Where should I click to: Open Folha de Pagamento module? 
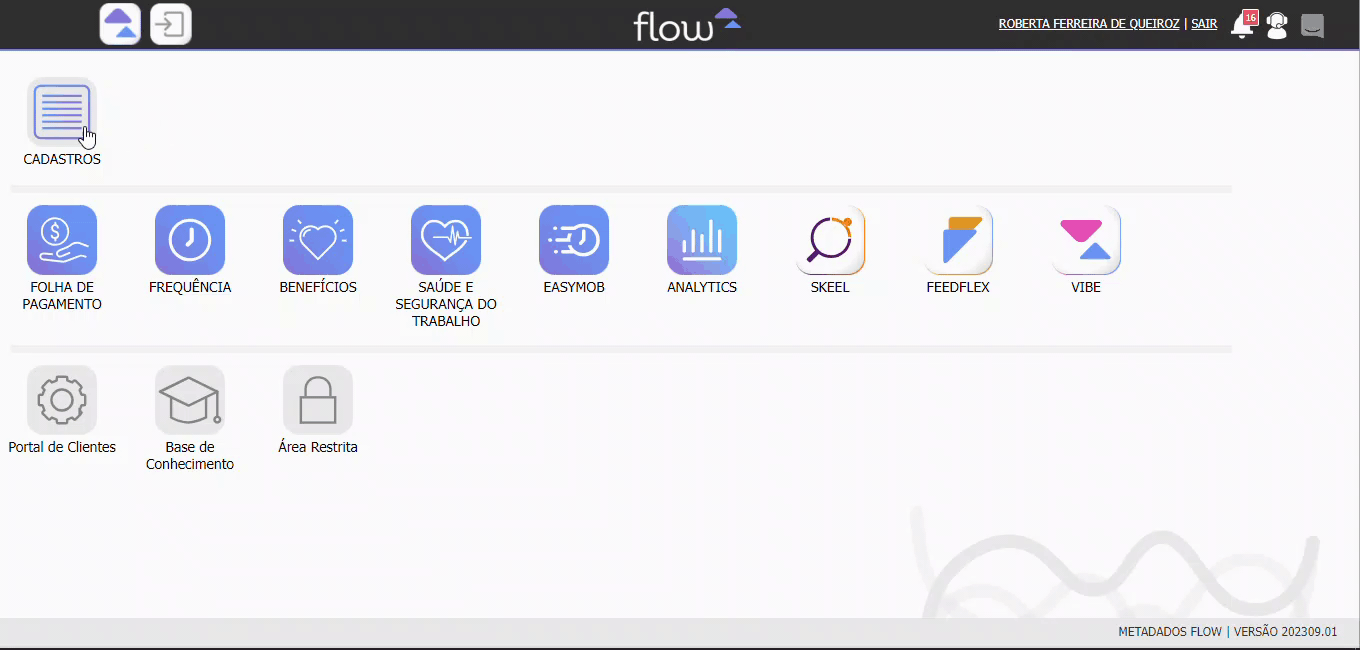click(x=62, y=240)
